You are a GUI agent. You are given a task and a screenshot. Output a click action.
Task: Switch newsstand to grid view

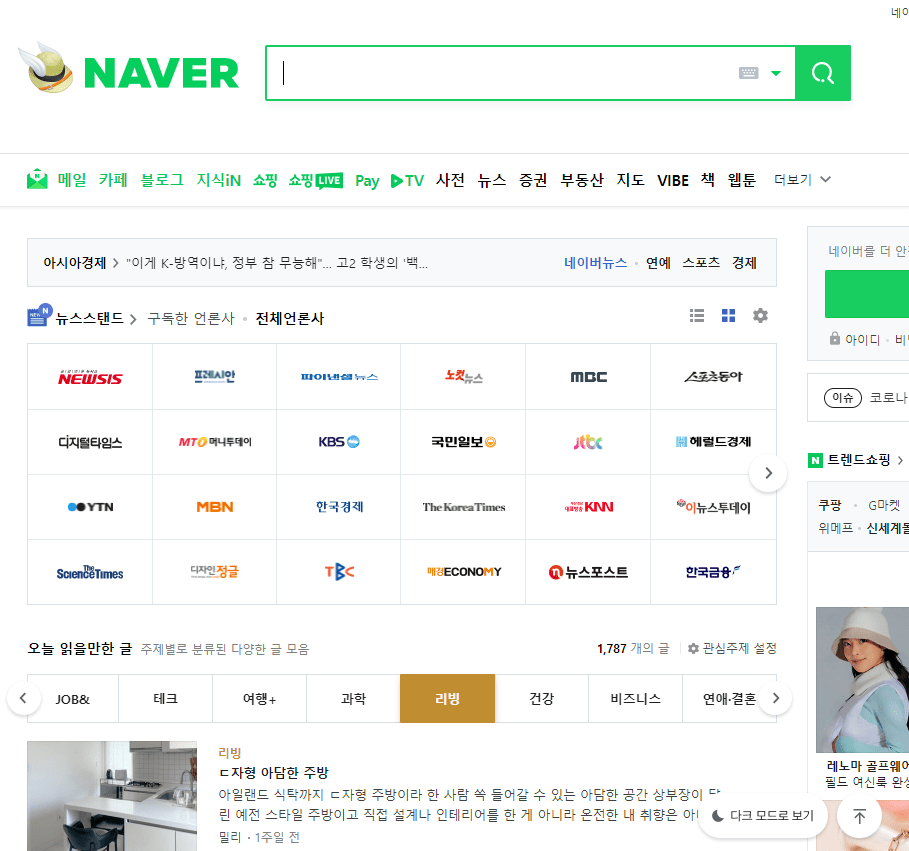tap(728, 315)
